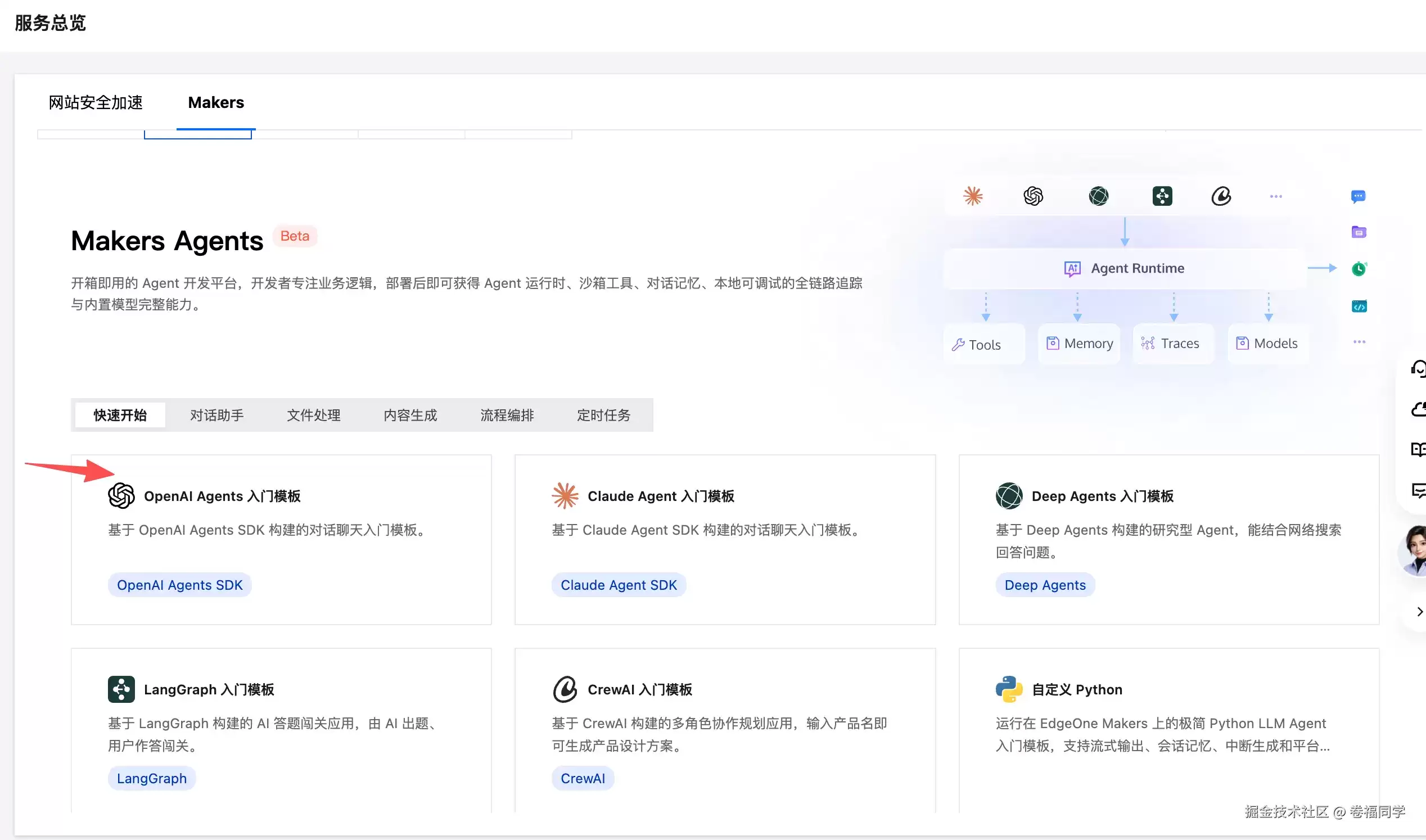Click the Claude icon in the diagram header
The image size is (1426, 840).
tap(973, 196)
